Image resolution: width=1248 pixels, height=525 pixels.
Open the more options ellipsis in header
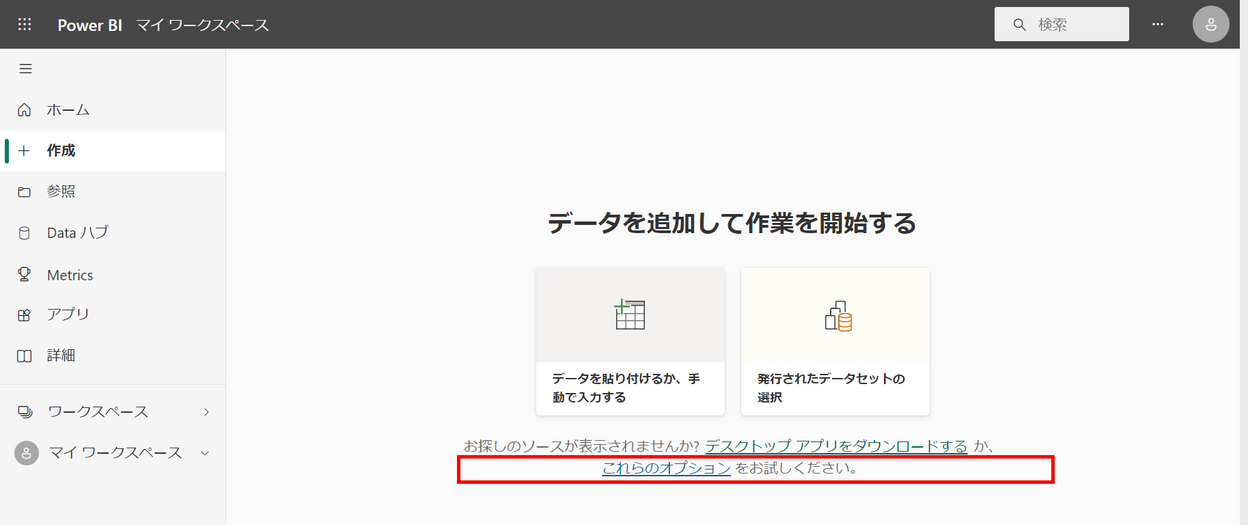tap(1158, 24)
